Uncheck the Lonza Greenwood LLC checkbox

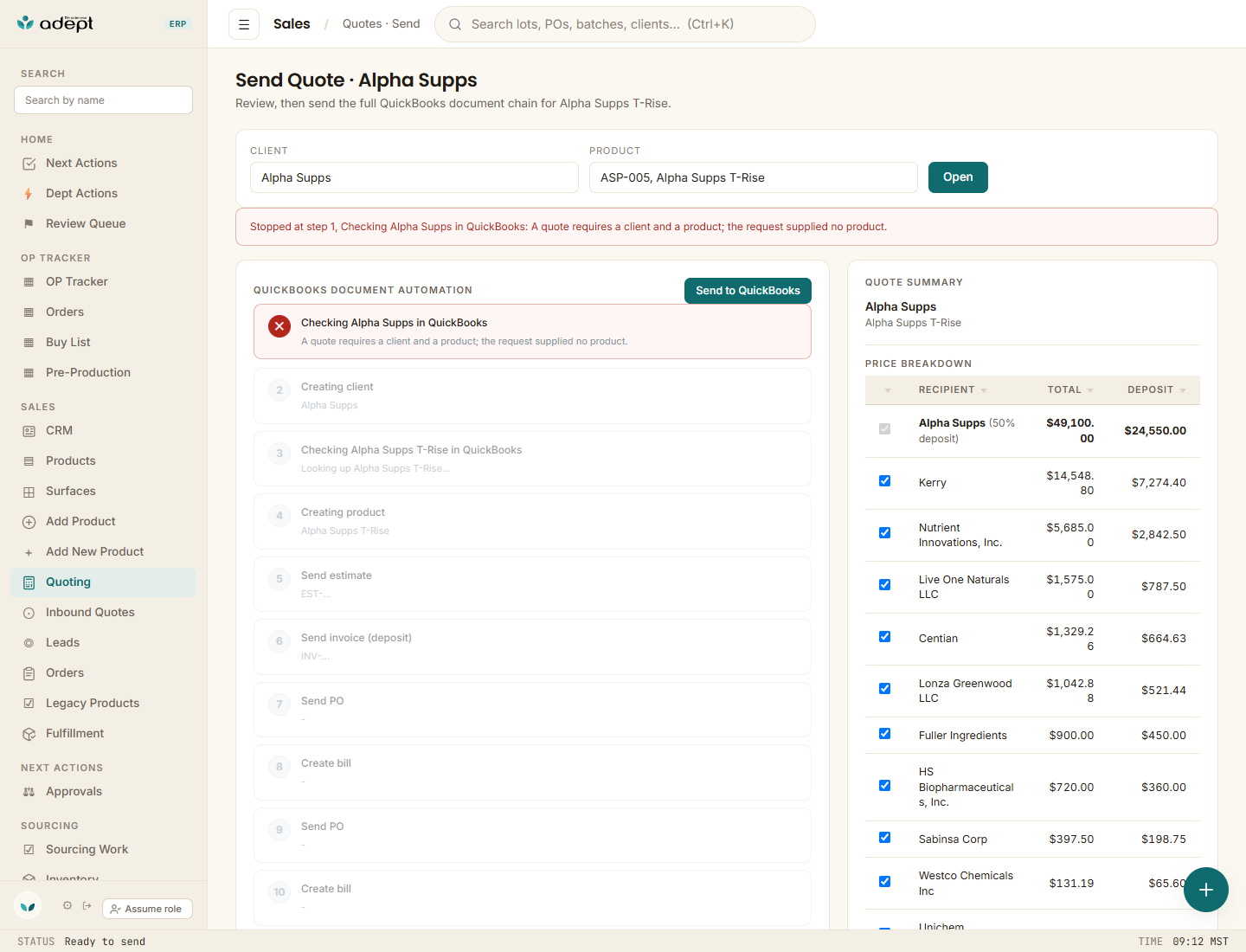point(884,689)
